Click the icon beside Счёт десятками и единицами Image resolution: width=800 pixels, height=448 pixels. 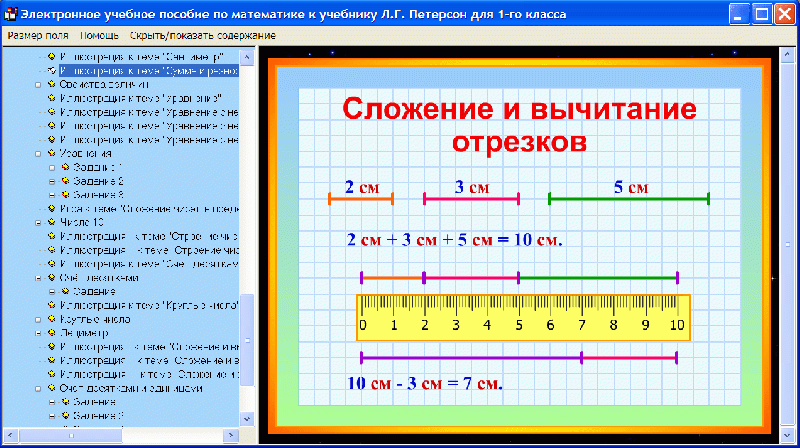point(52,388)
